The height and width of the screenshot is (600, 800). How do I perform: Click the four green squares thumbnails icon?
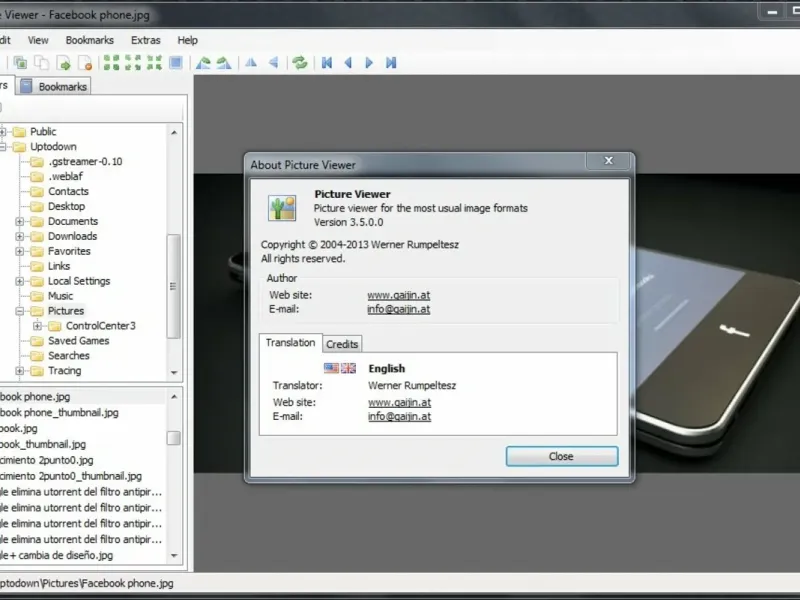111,63
